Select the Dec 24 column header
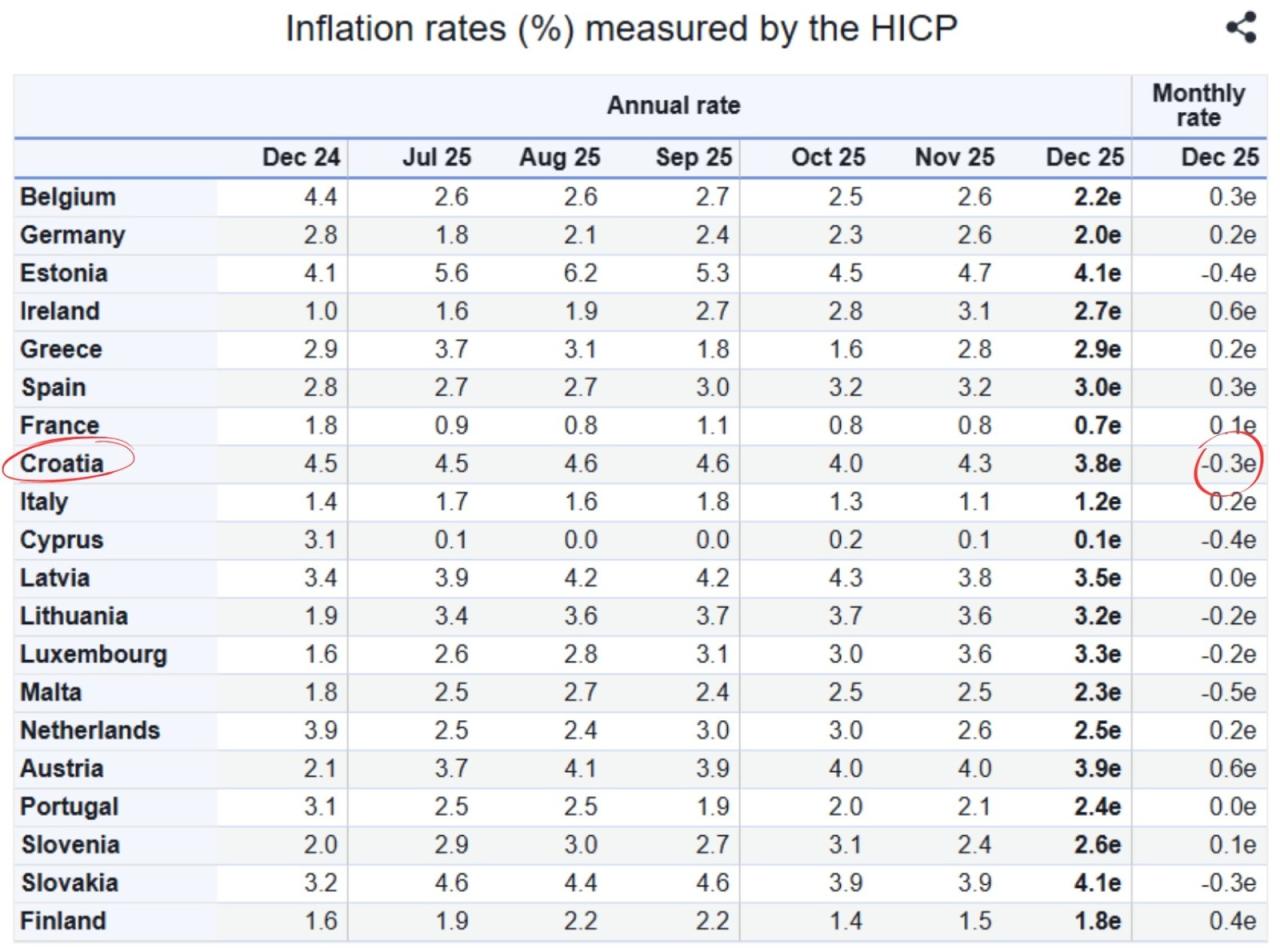The width and height of the screenshot is (1280, 948). 301,157
